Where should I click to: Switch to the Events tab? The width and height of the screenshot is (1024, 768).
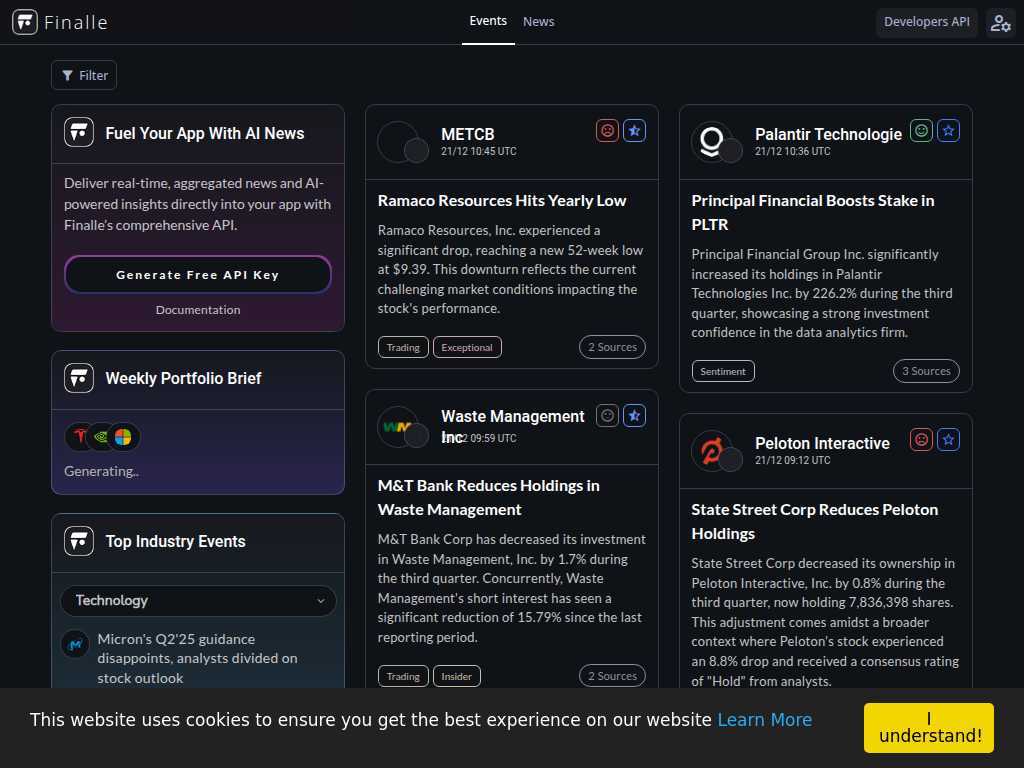click(488, 21)
